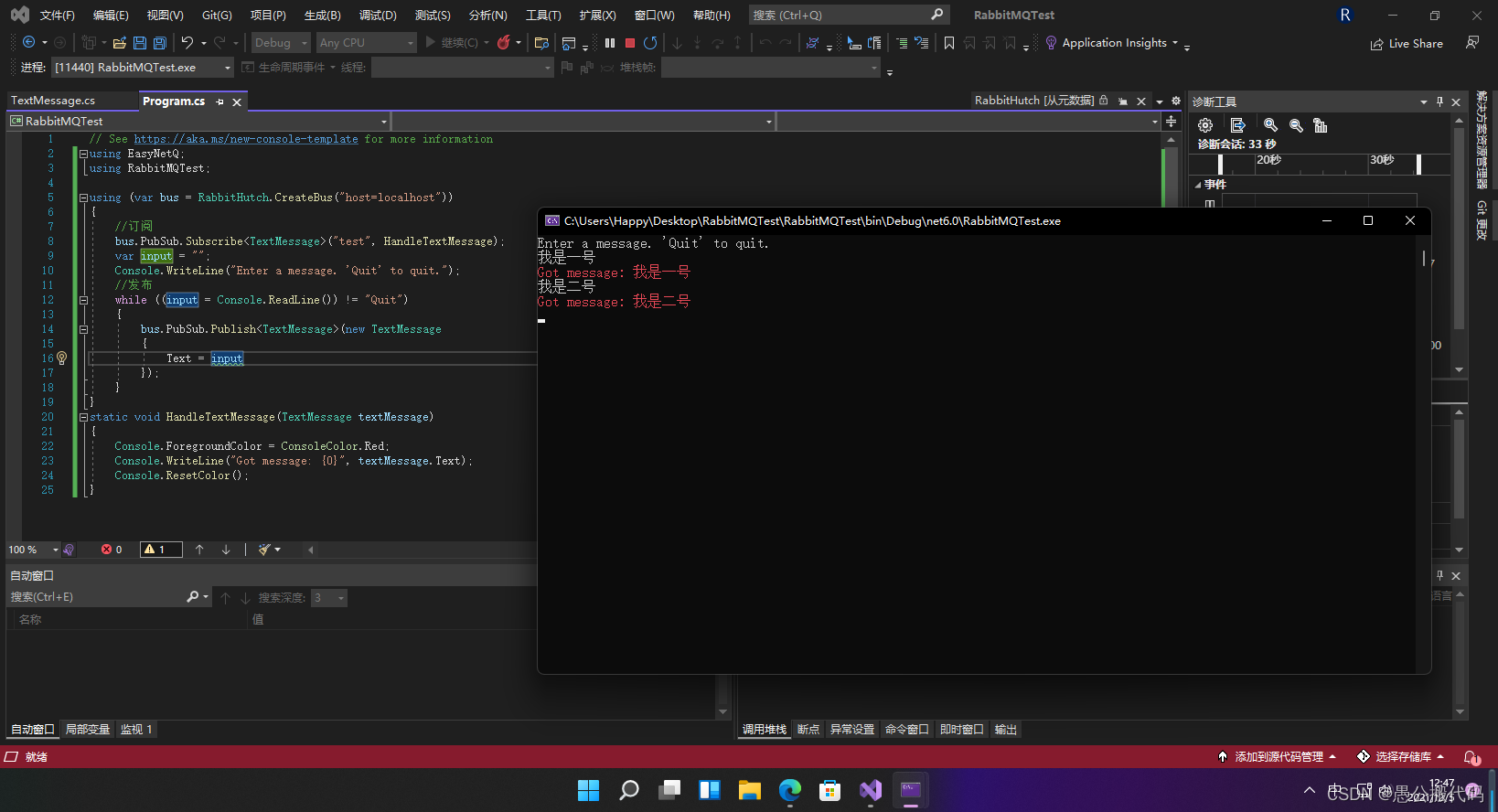Open the process RabbitMQTest.exe dropdown
This screenshot has height=812, width=1498.
(143, 68)
